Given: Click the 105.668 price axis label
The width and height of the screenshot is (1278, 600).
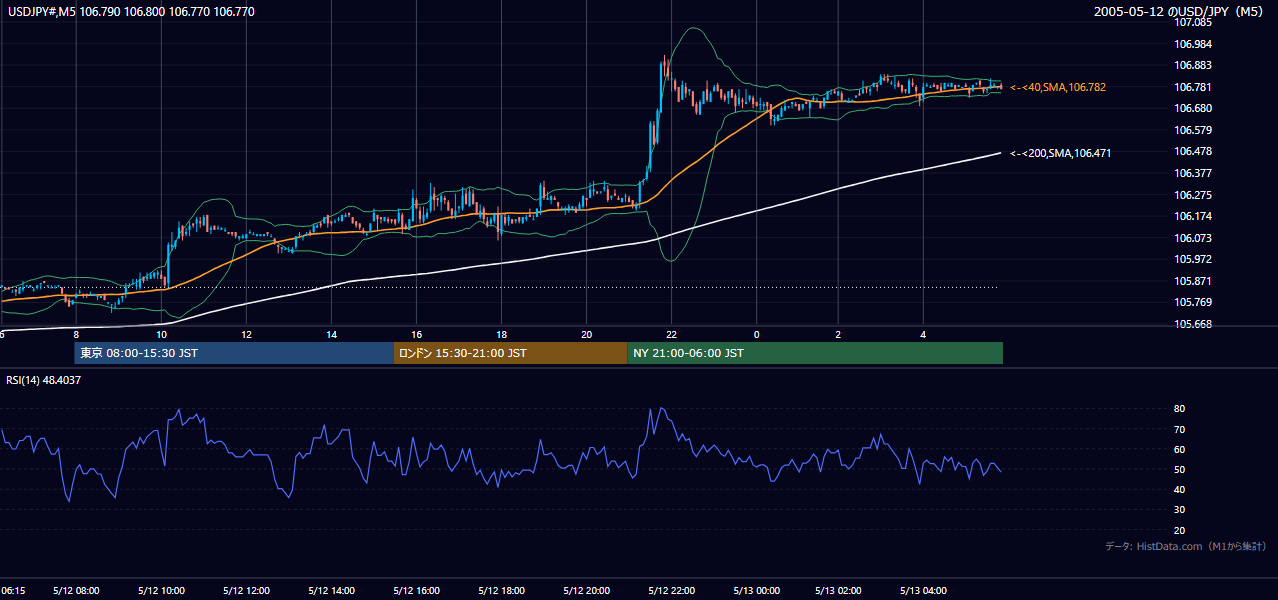Looking at the screenshot, I should point(1193,324).
